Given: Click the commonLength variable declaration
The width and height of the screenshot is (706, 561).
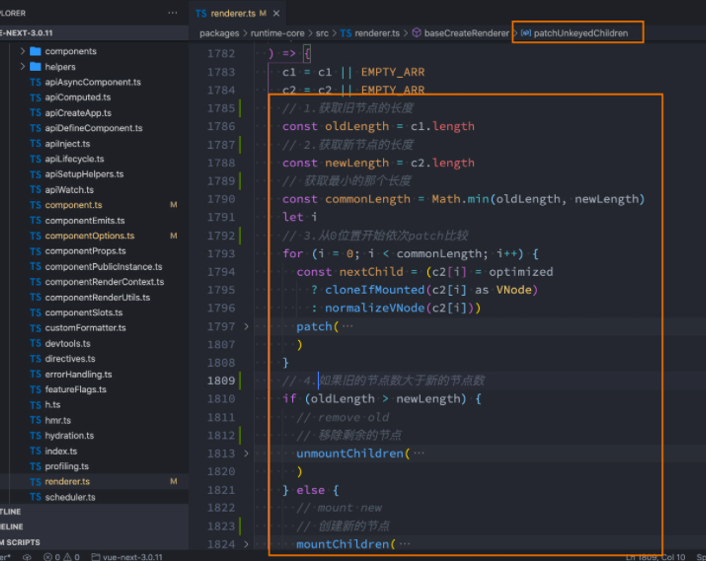Looking at the screenshot, I should (x=367, y=199).
